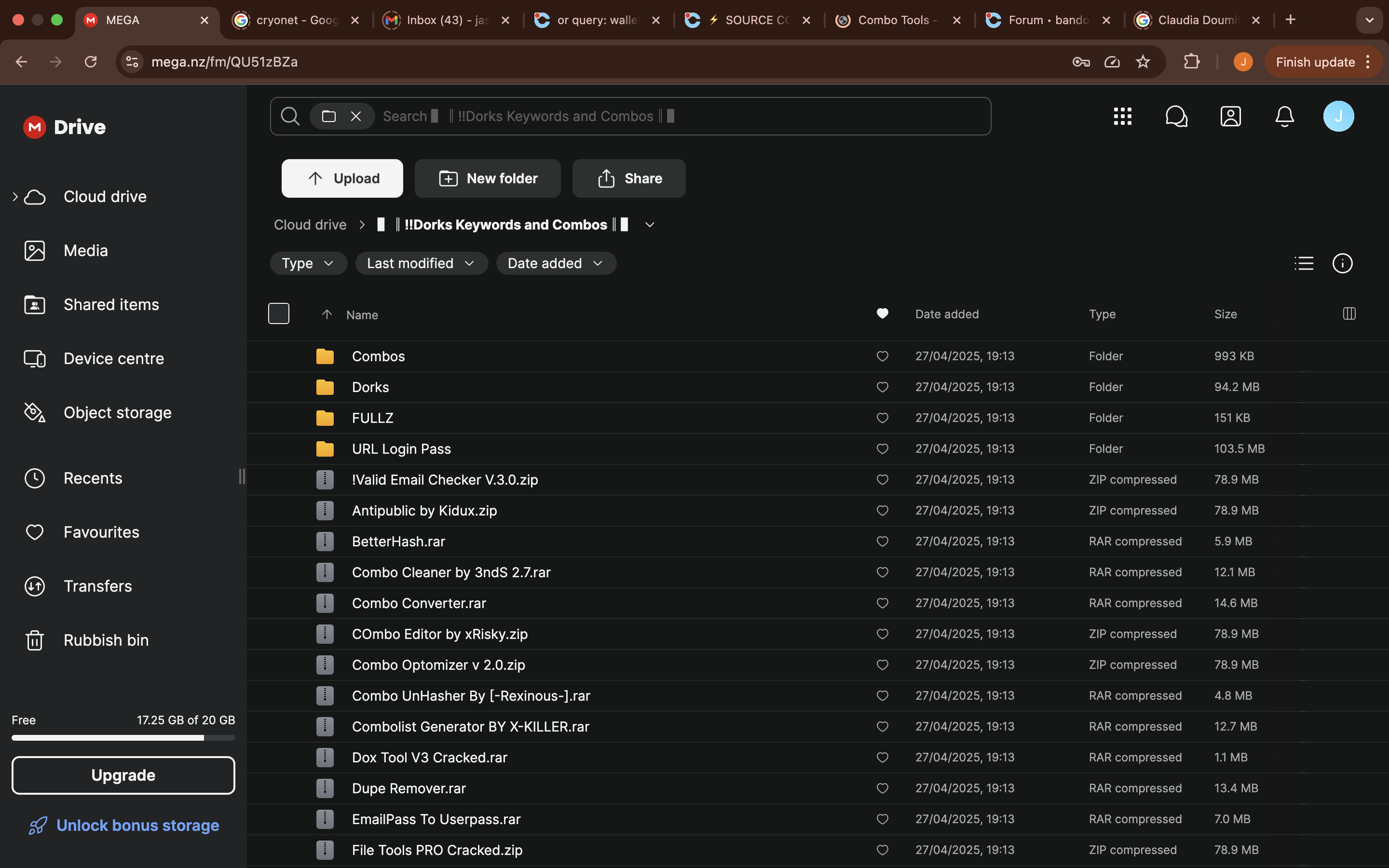Open Rubbish bin in sidebar

(x=106, y=640)
